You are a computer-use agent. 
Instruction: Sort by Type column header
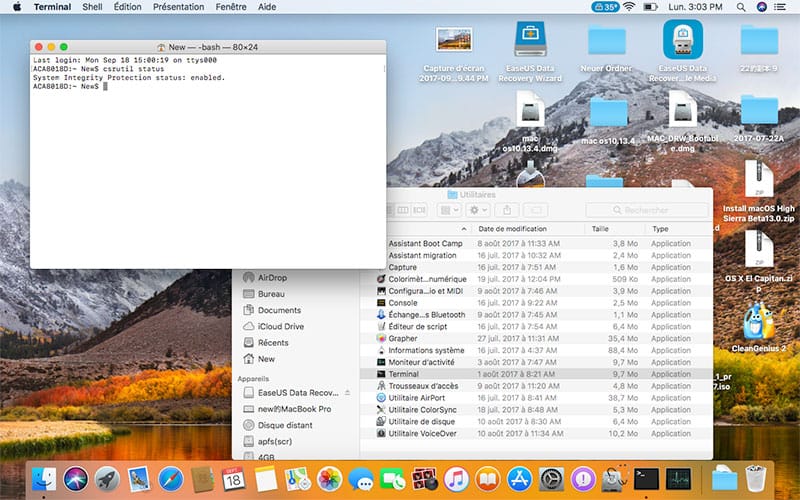coord(660,229)
